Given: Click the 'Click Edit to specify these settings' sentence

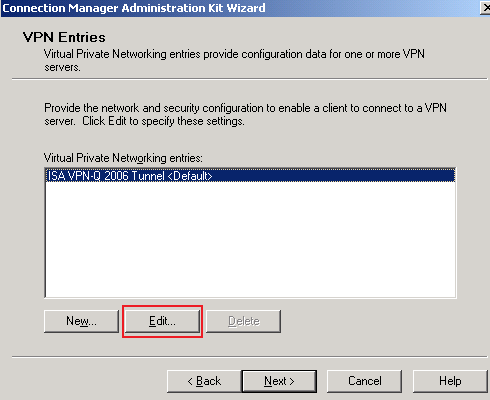Looking at the screenshot, I should coord(163,121).
